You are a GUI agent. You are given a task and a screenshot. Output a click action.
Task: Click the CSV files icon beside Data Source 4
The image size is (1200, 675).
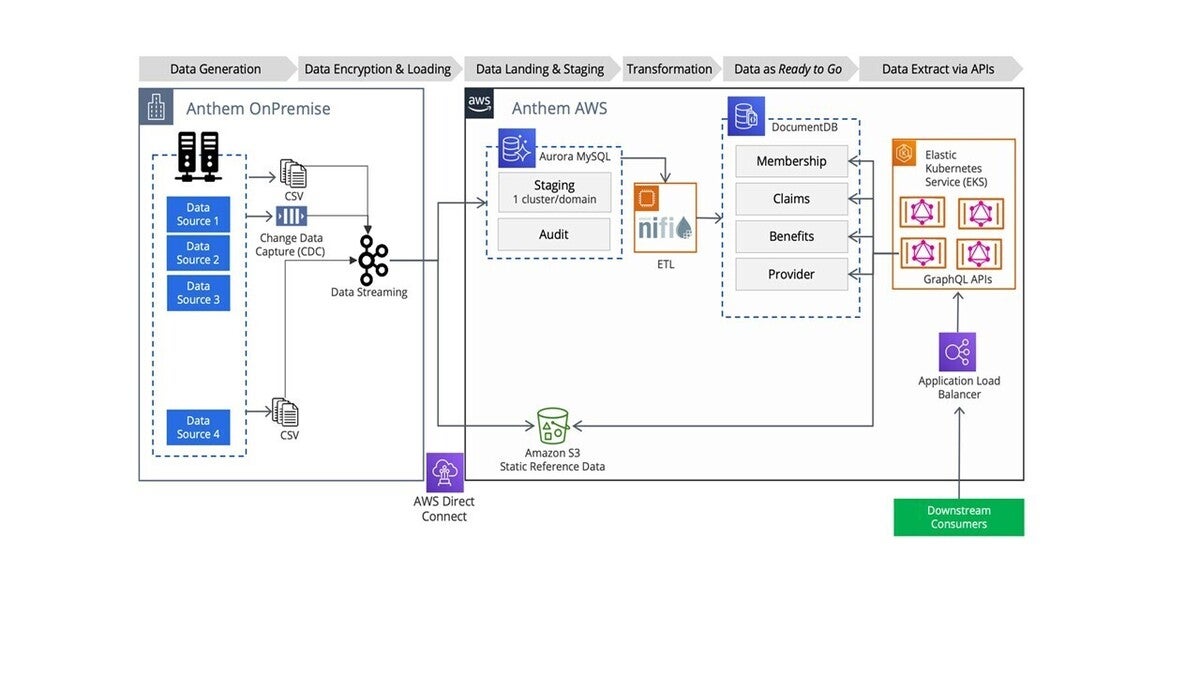click(x=285, y=412)
